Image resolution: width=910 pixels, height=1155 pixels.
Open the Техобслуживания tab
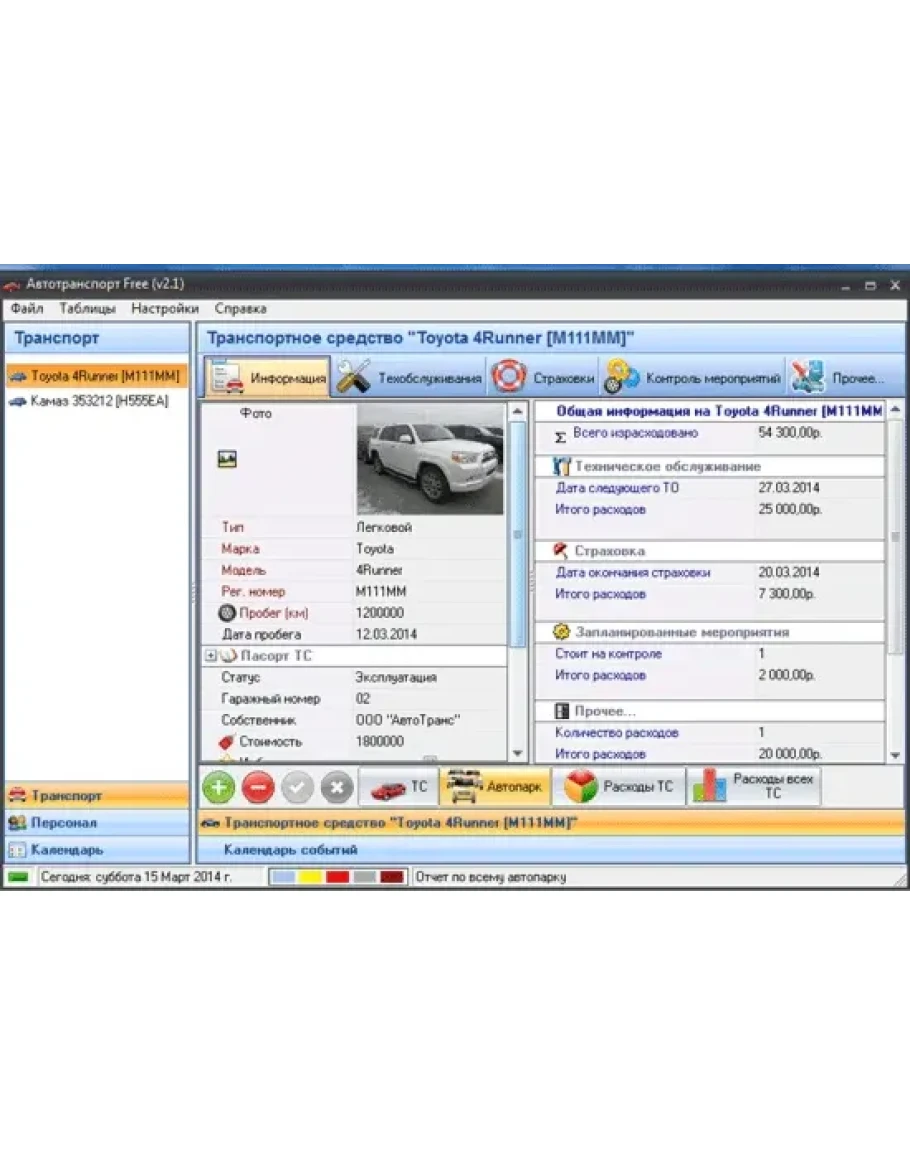[x=409, y=379]
